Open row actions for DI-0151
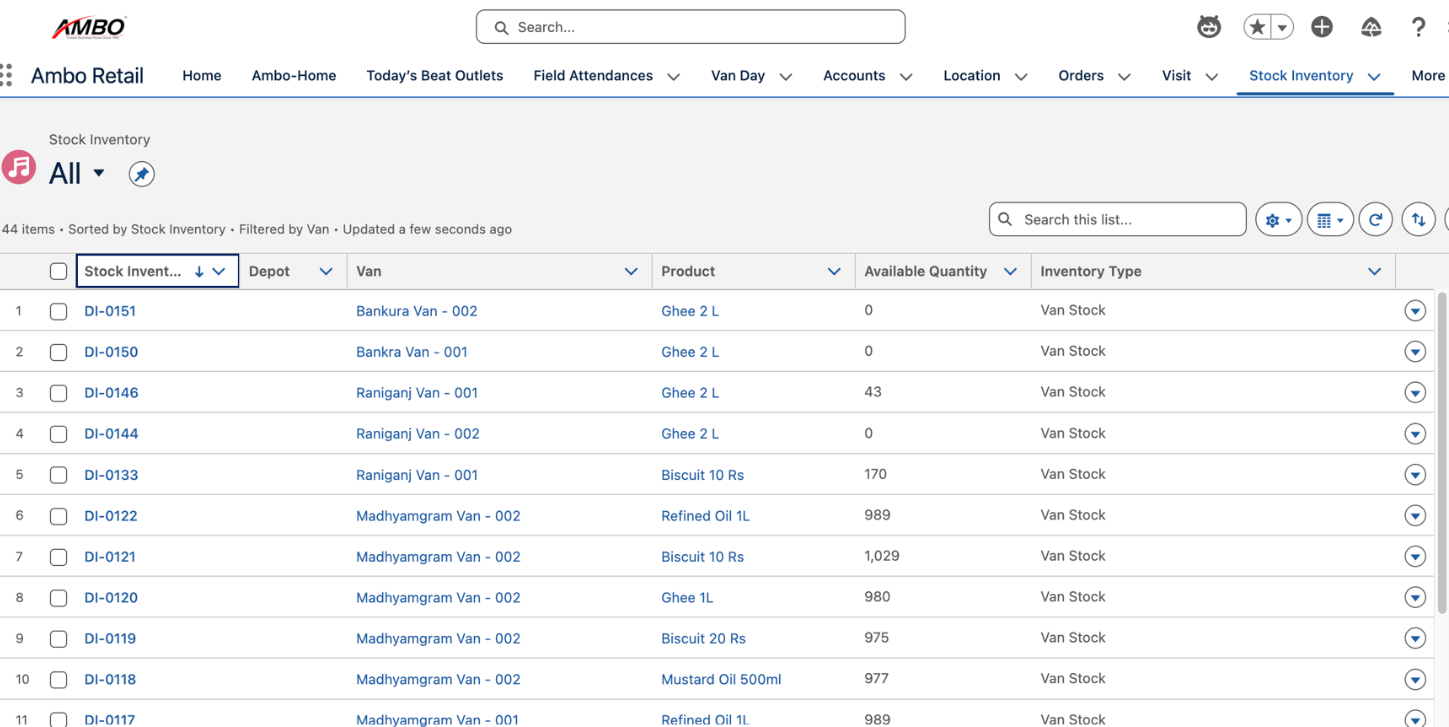The image size is (1449, 727). coord(1415,311)
